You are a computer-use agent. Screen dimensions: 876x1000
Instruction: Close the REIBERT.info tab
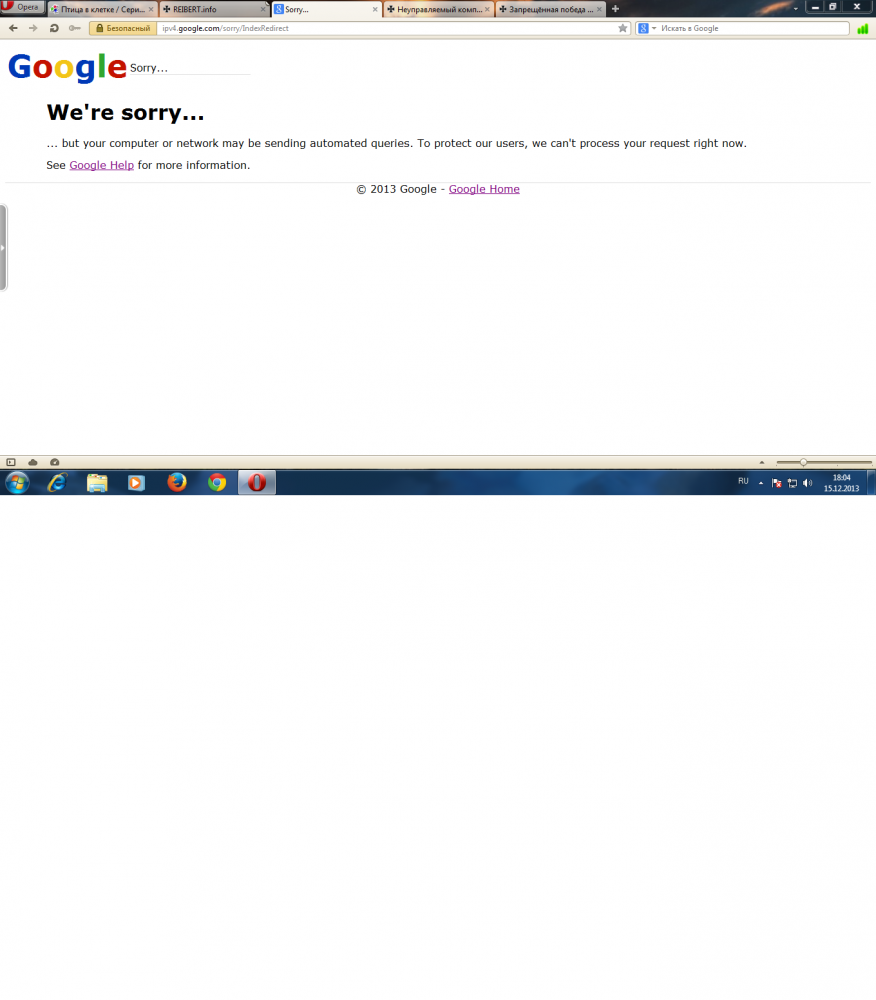[x=263, y=10]
